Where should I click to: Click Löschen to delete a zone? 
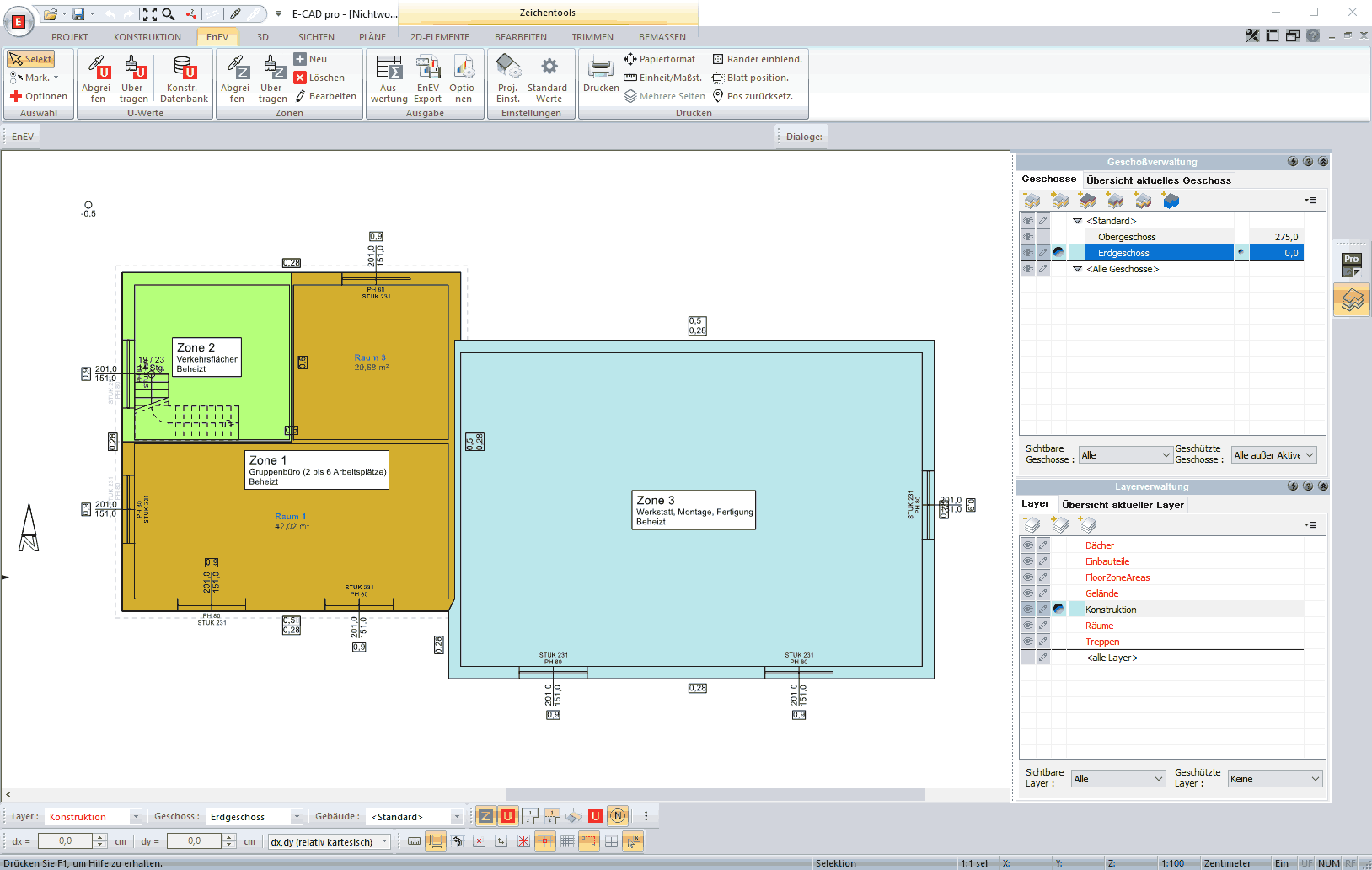(319, 78)
